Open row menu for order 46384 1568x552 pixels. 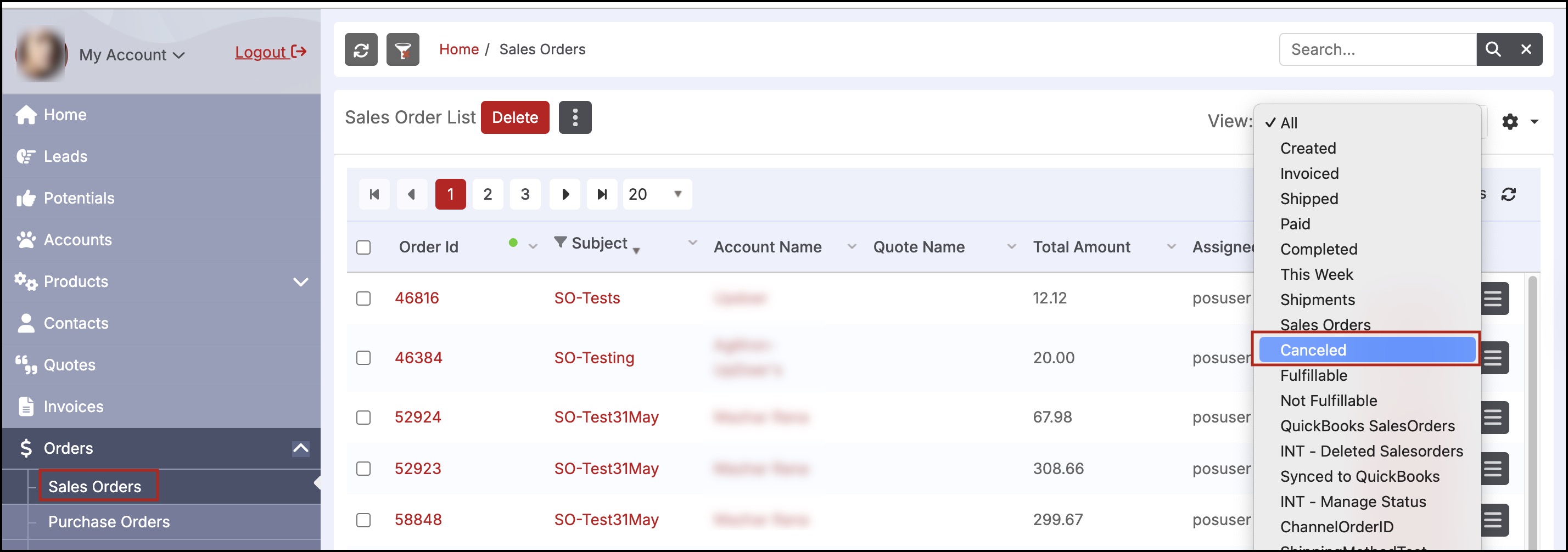coord(1493,358)
